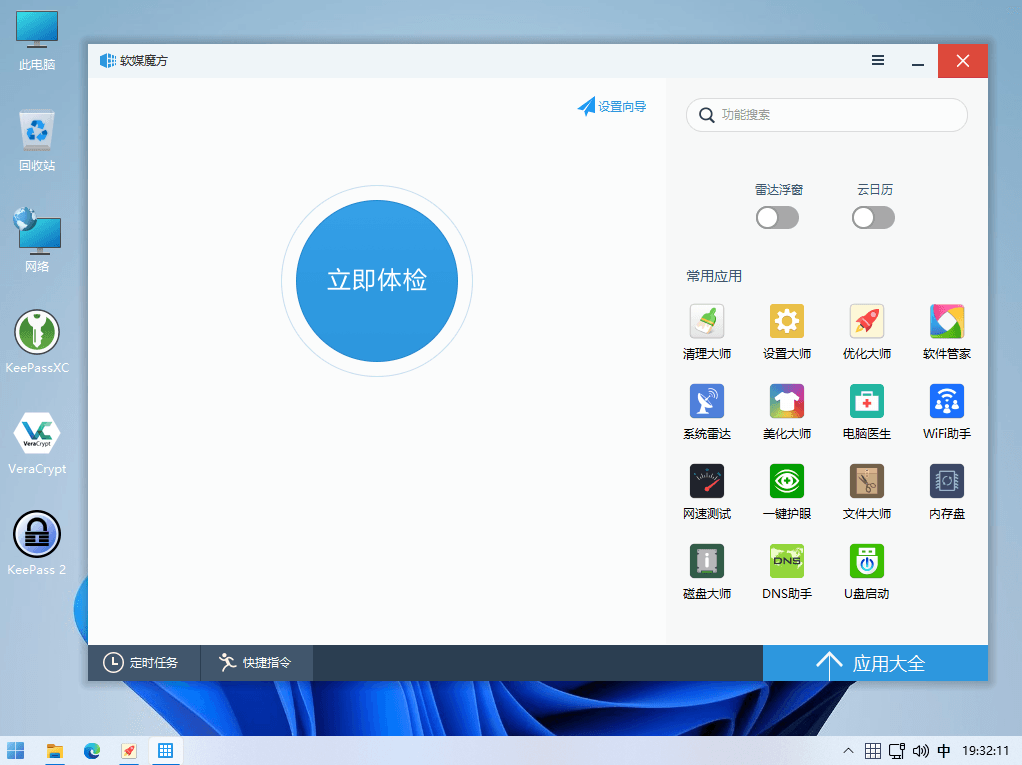Screen dimensions: 1022x765
Task: Close the 软媒魔方 window
Action: click(963, 61)
